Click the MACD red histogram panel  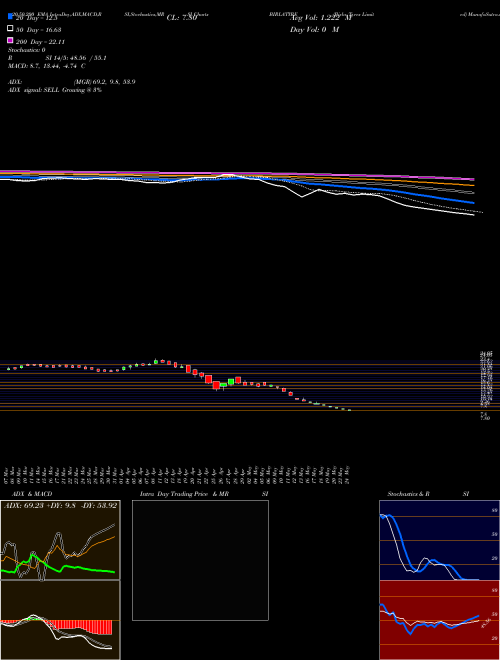click(60, 620)
